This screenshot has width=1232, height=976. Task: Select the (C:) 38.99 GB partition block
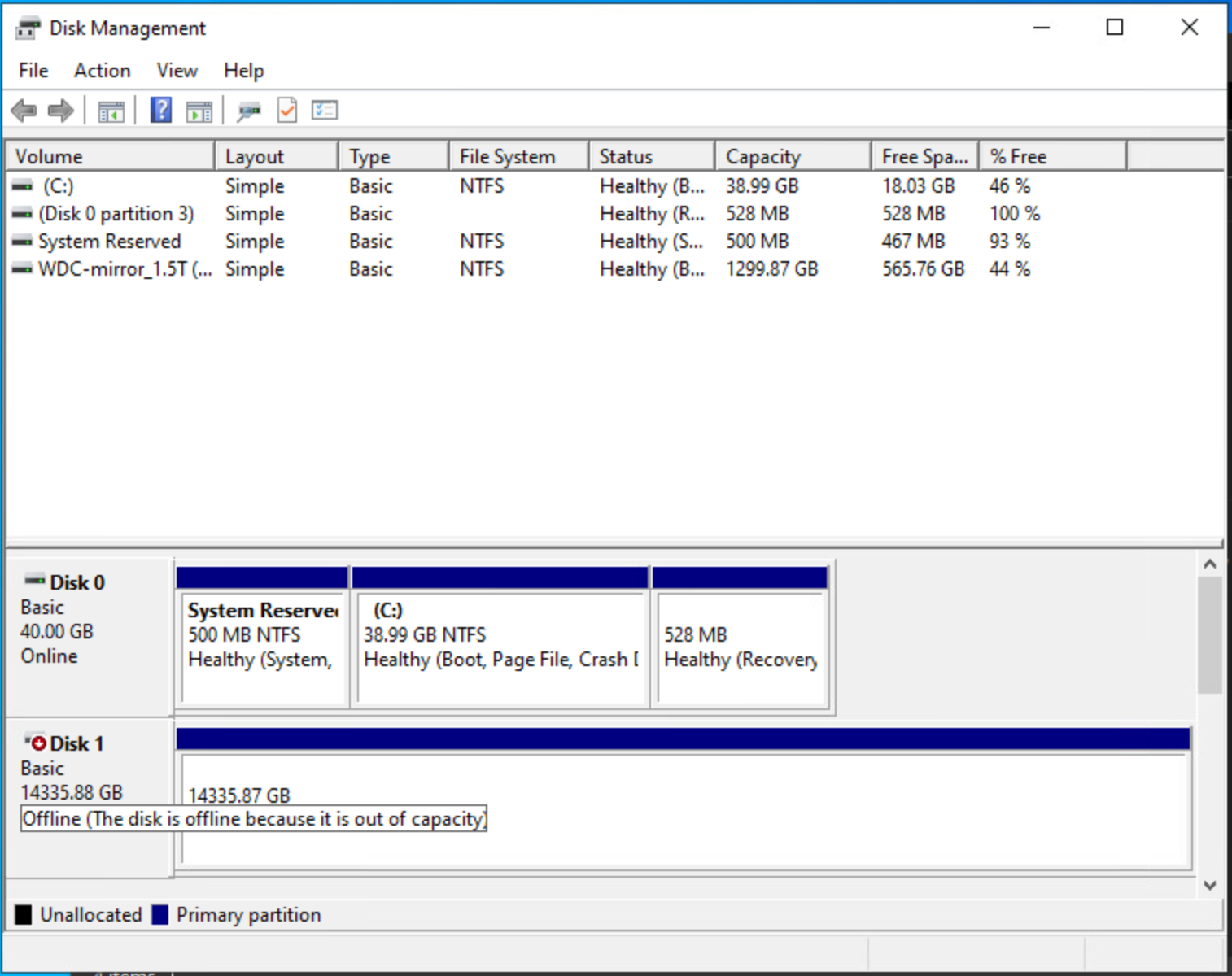click(x=500, y=637)
